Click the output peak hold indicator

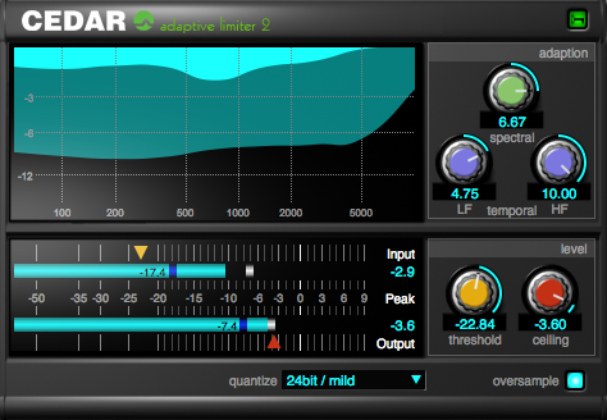(272, 324)
